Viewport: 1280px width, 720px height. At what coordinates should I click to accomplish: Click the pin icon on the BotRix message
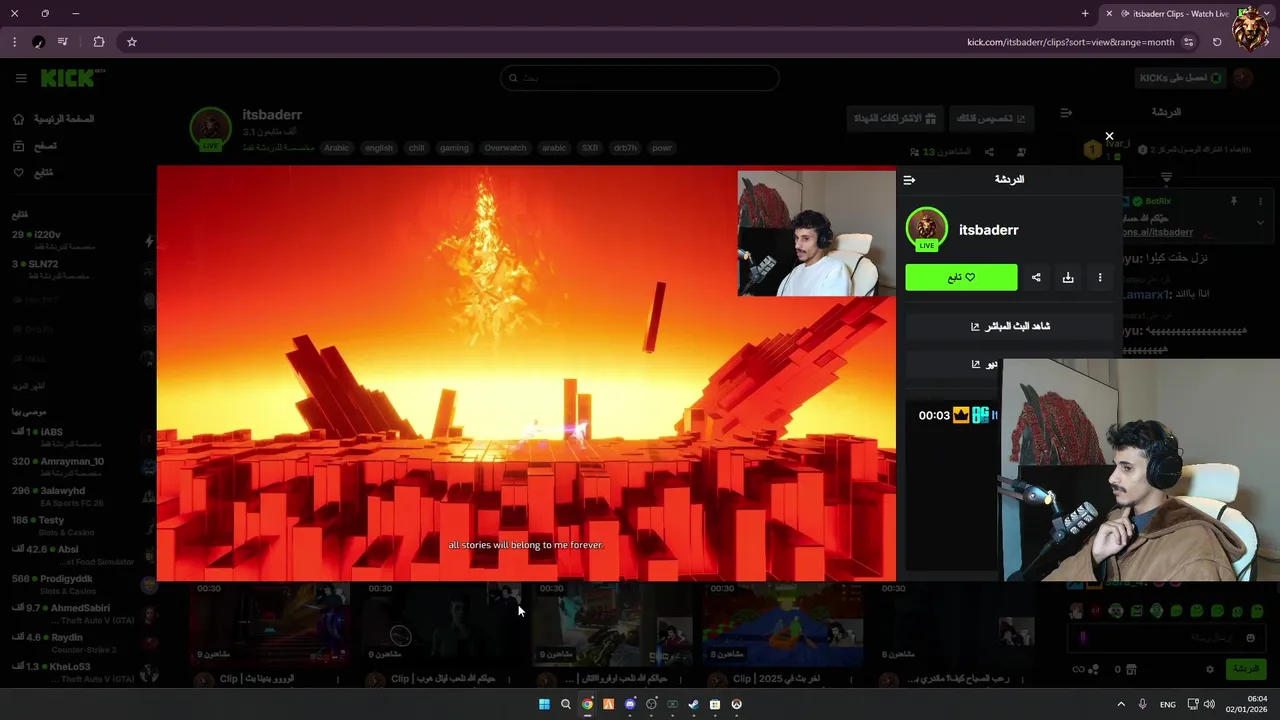click(x=1234, y=201)
